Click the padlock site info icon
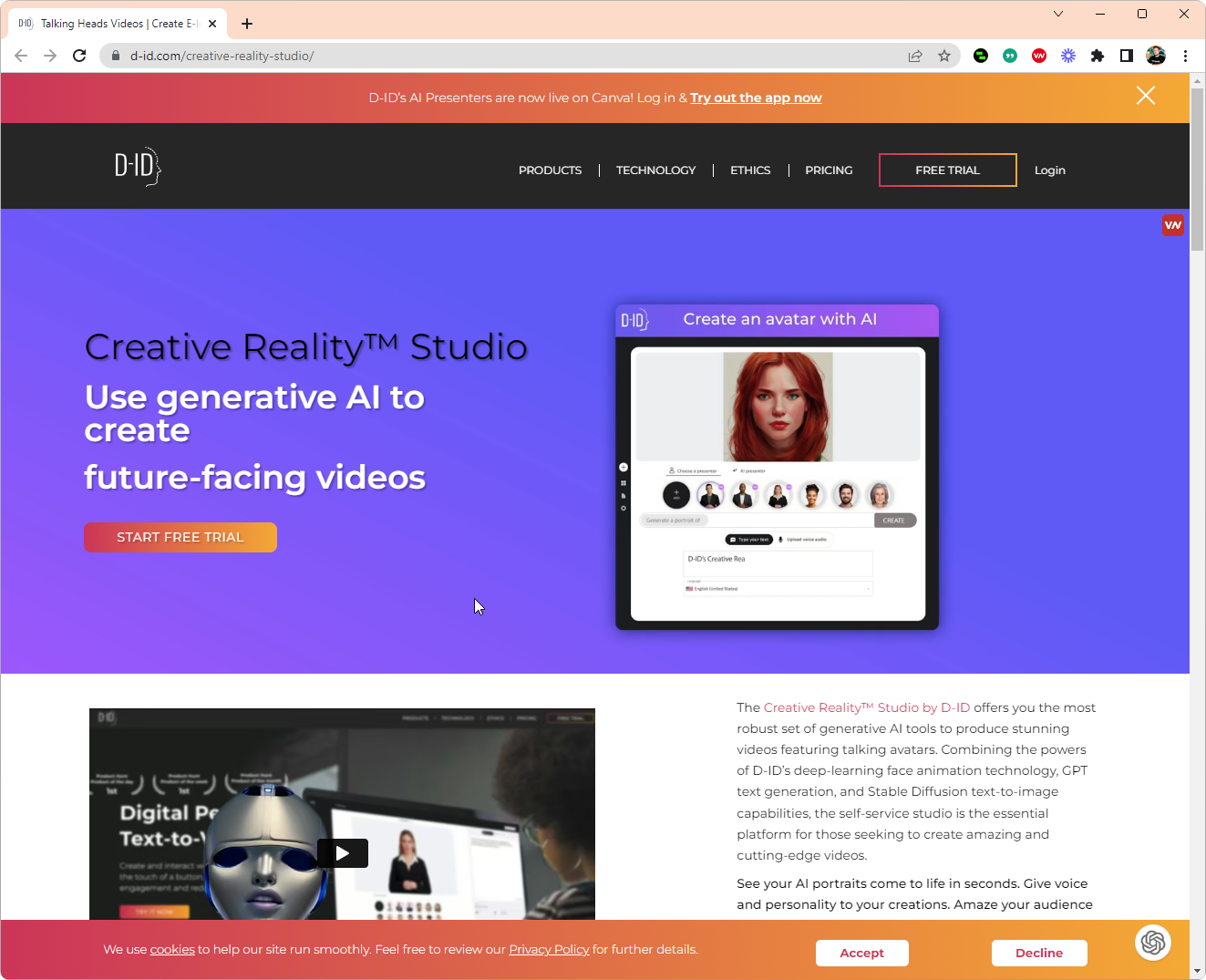Viewport: 1206px width, 980px height. point(115,56)
